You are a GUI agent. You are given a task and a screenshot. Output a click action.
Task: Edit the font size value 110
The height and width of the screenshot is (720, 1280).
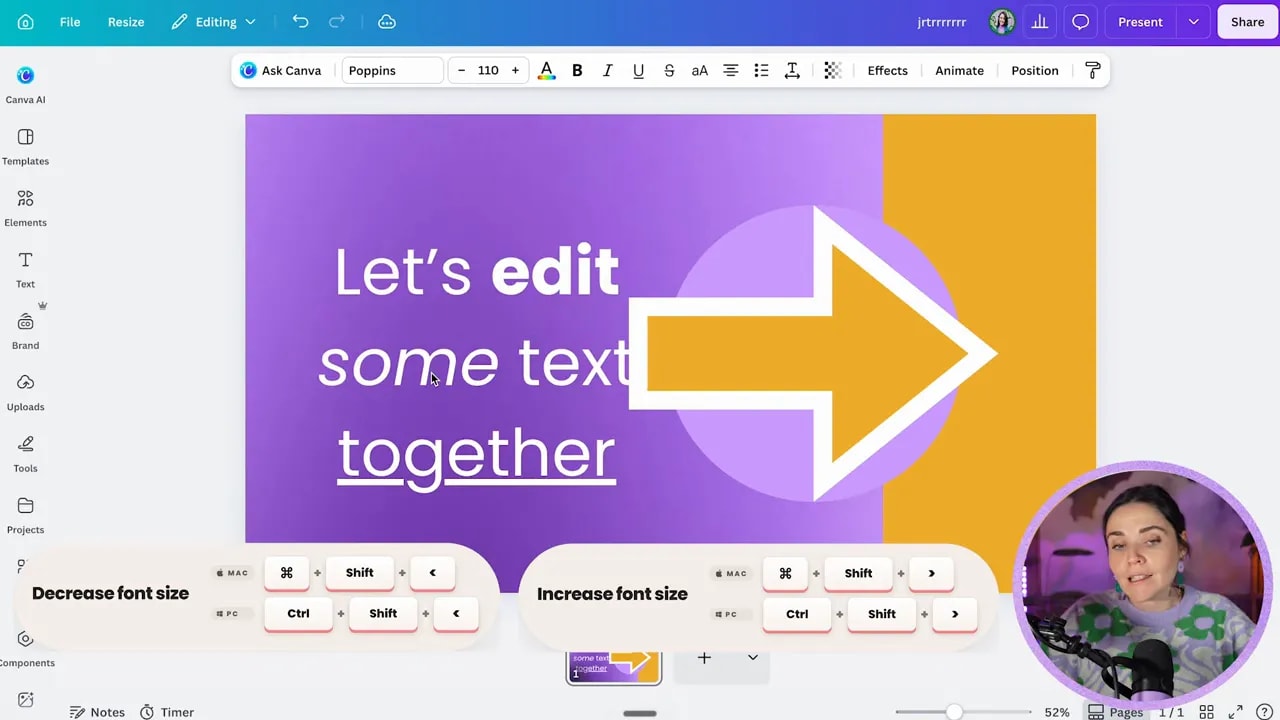pyautogui.click(x=488, y=71)
